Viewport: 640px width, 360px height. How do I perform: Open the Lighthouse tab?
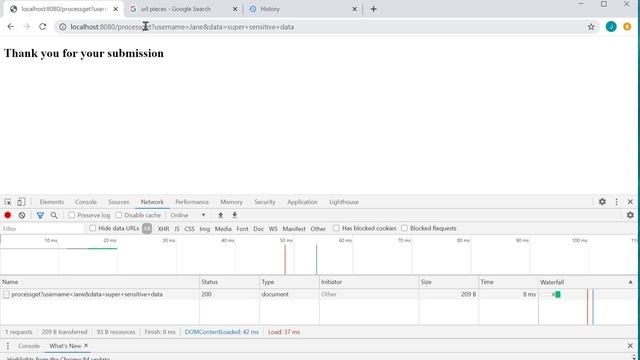344,202
